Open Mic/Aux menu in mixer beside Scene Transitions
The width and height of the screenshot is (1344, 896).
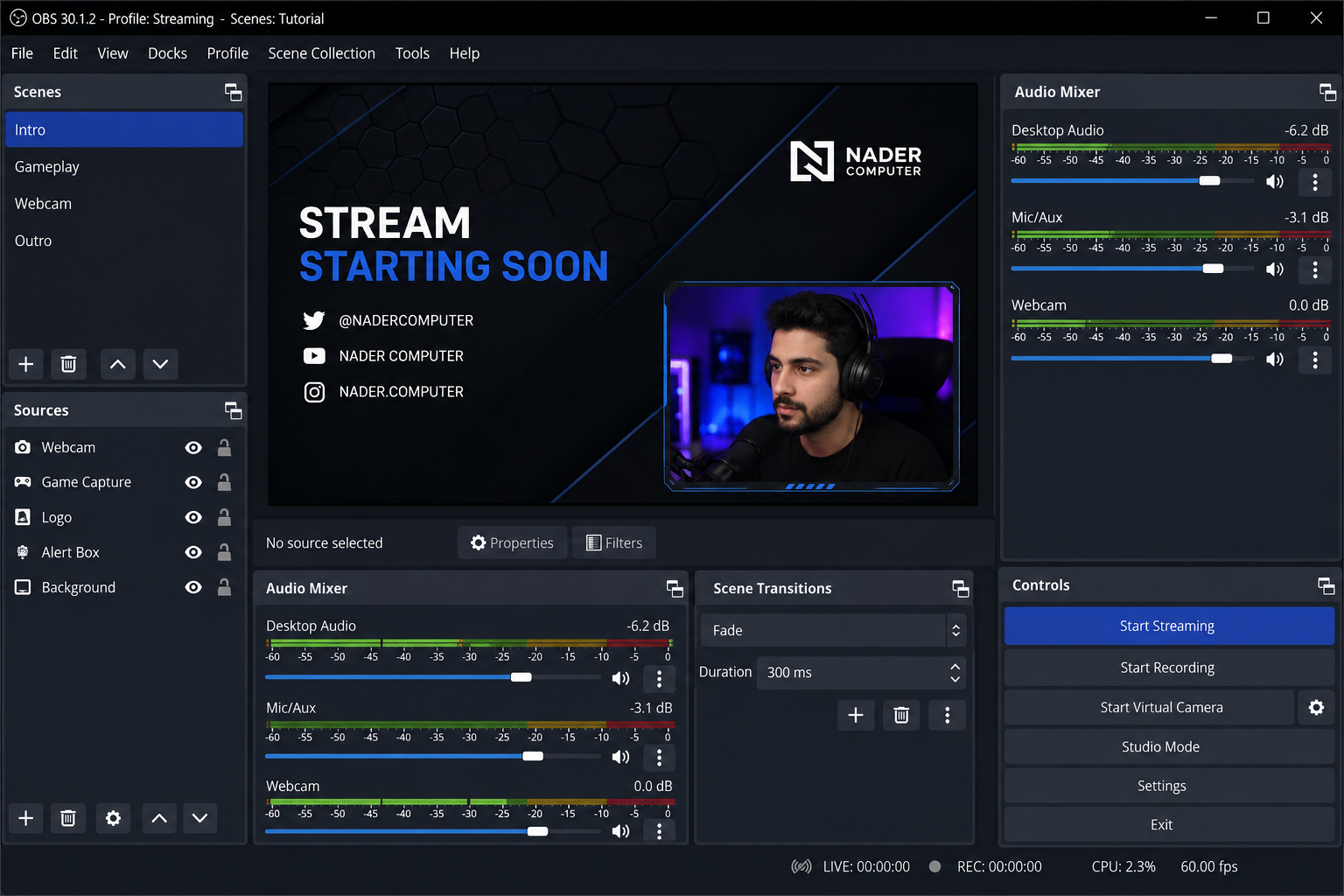click(659, 757)
